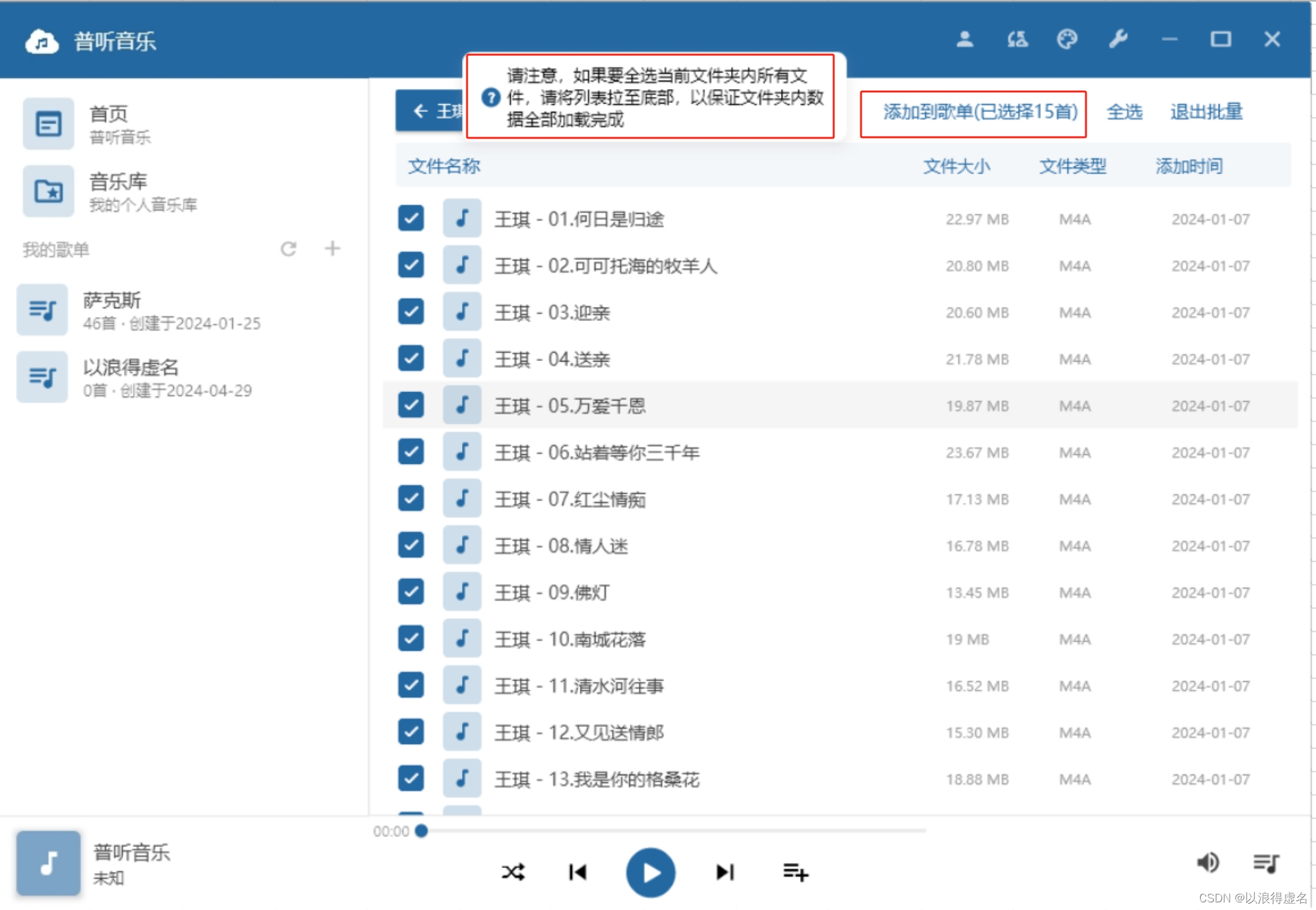1316x910 pixels.
Task: Go to 首页 in sidebar
Action: pyautogui.click(x=108, y=124)
